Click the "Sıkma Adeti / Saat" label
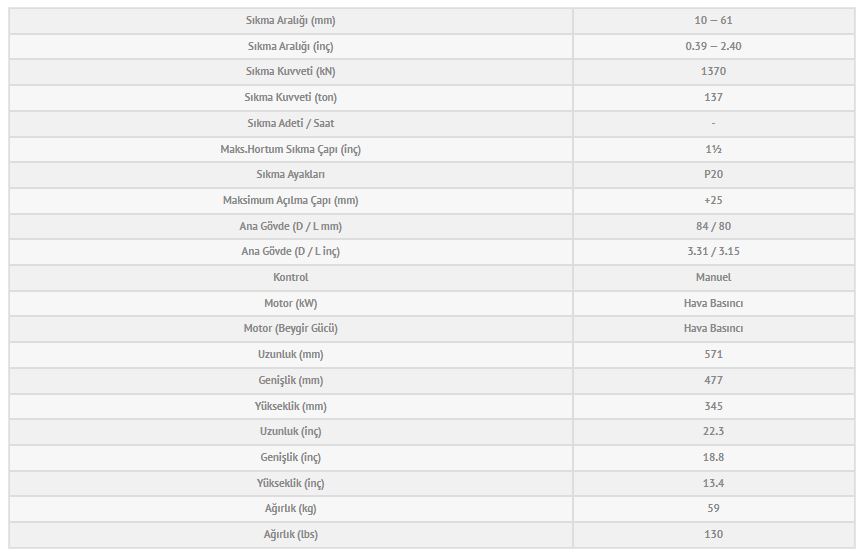Image resolution: width=864 pixels, height=560 pixels. [x=290, y=123]
